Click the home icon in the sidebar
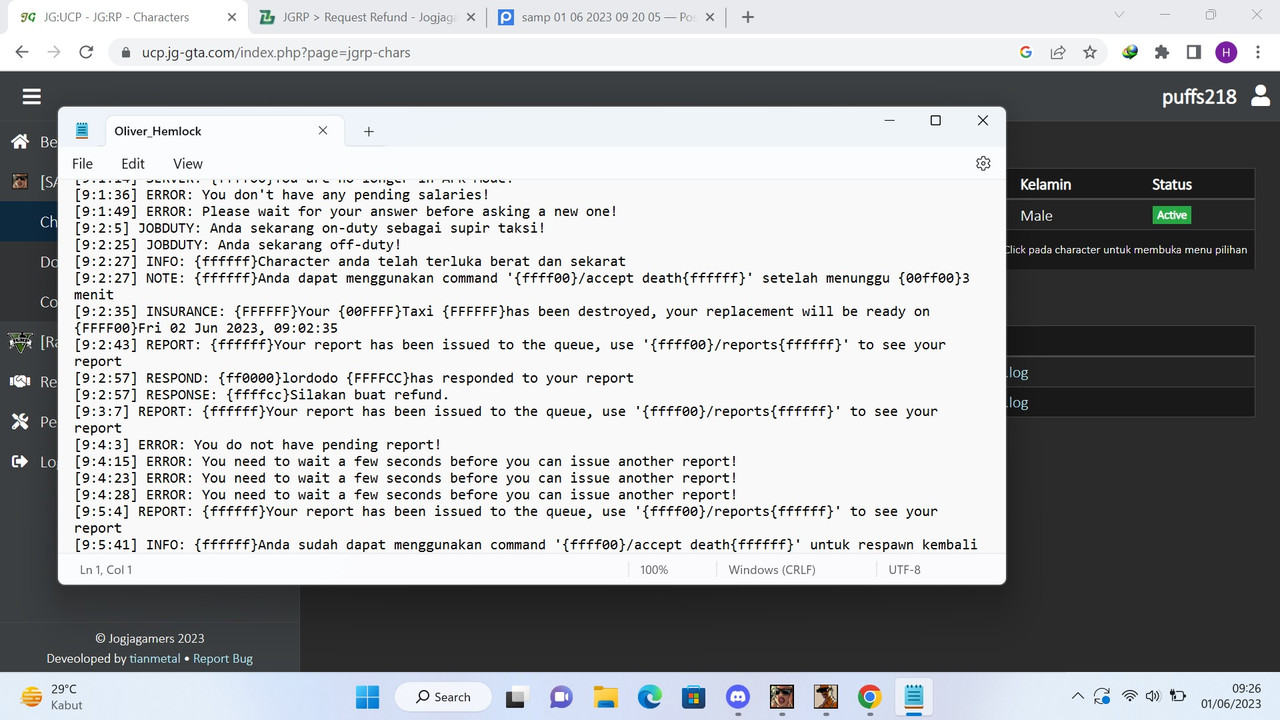Viewport: 1280px width, 720px height. point(20,142)
